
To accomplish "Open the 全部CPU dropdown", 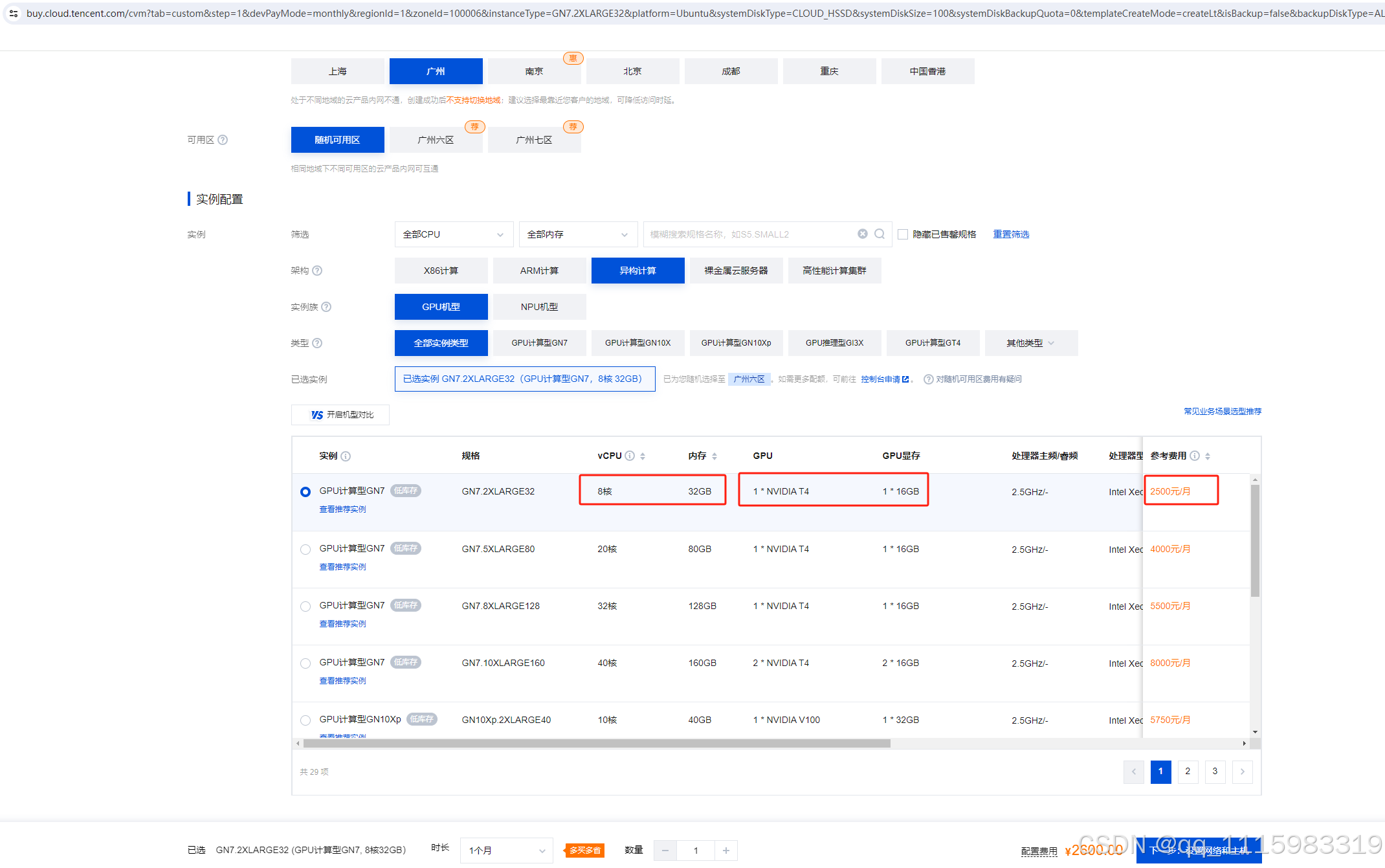I will (453, 234).
